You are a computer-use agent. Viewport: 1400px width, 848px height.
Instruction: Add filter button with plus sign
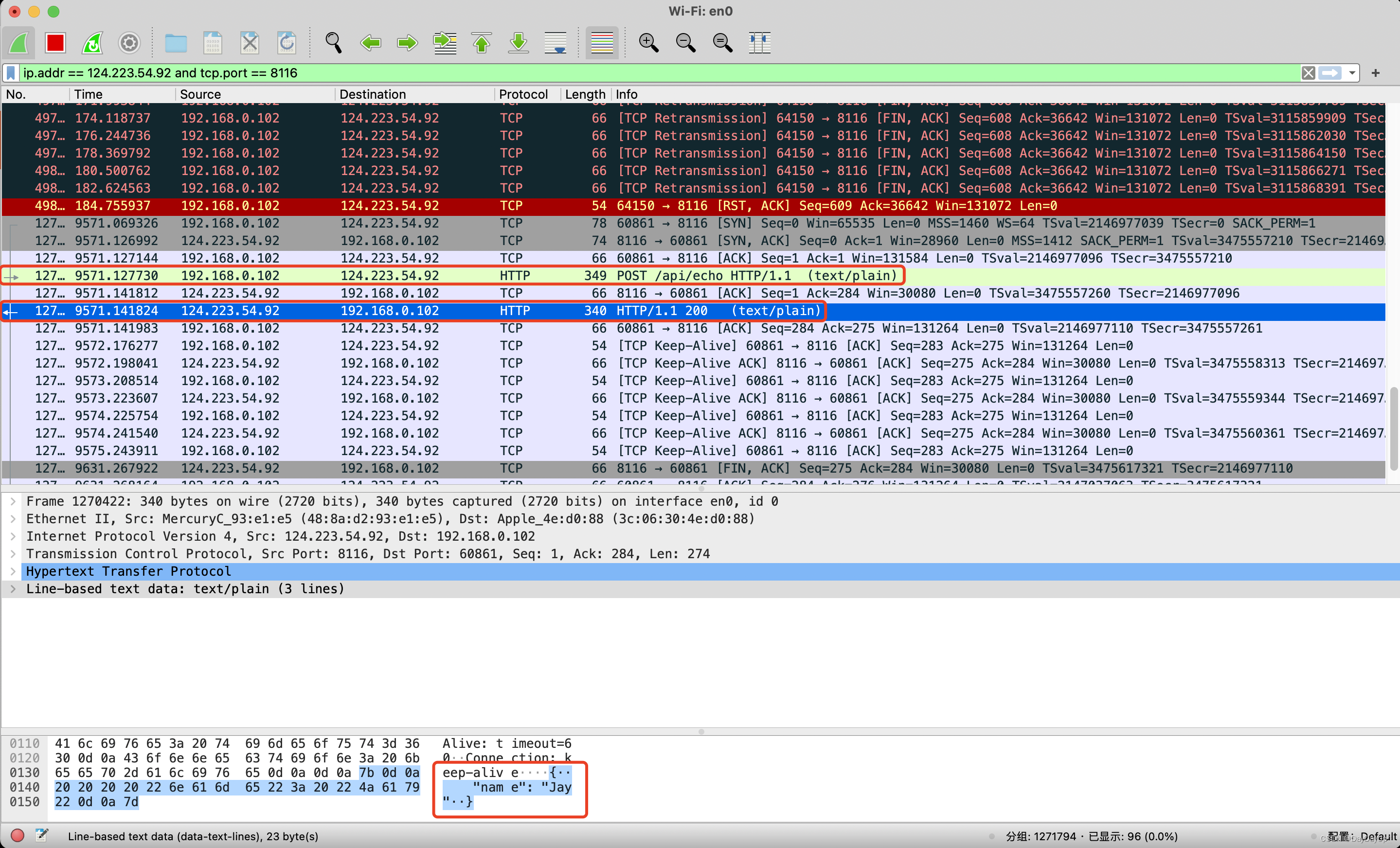[1376, 73]
